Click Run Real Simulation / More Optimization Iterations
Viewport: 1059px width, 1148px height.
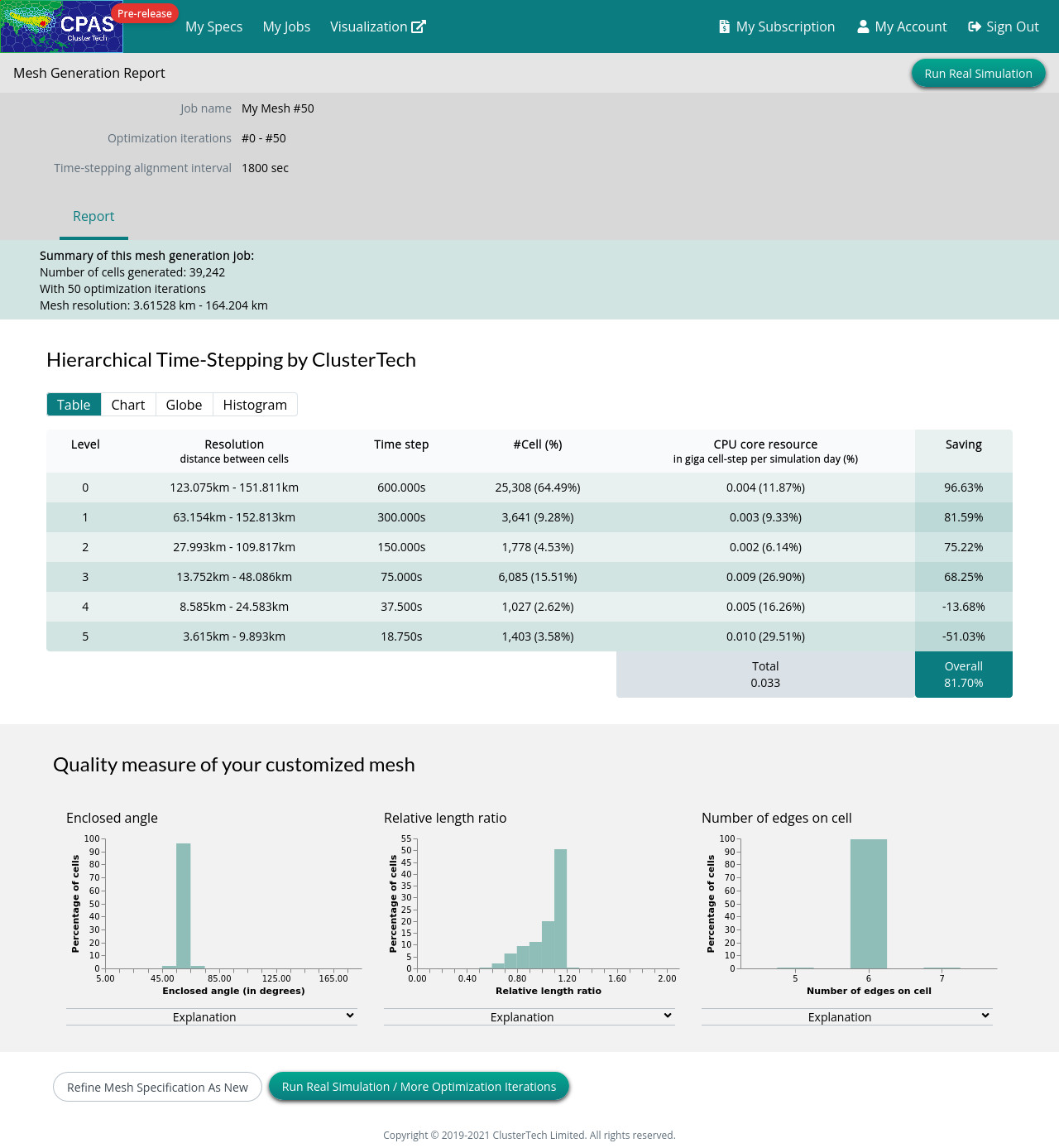(419, 1087)
